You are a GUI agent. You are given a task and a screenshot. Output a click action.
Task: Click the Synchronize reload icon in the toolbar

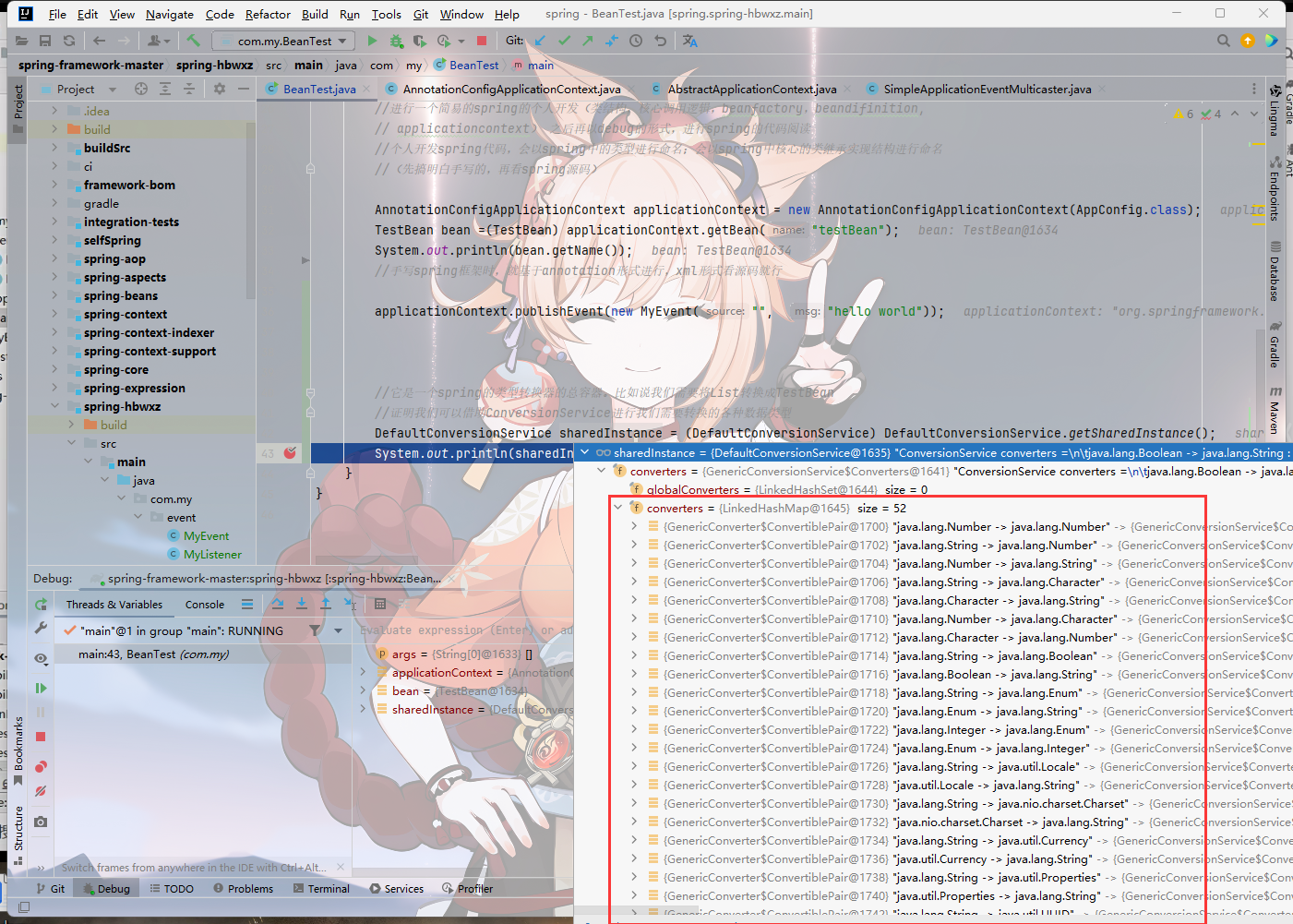69,41
